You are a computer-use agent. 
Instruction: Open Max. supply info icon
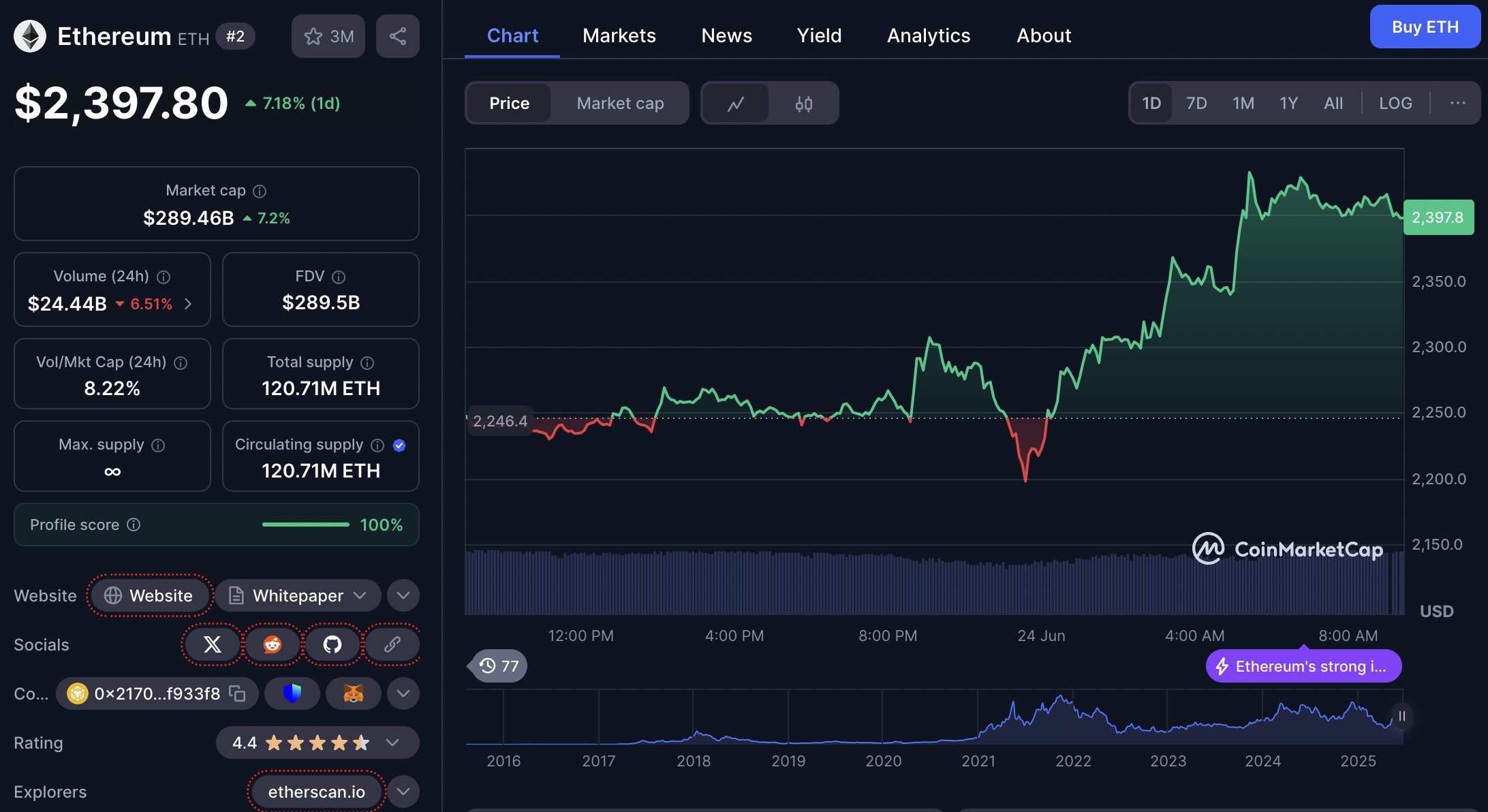click(158, 446)
